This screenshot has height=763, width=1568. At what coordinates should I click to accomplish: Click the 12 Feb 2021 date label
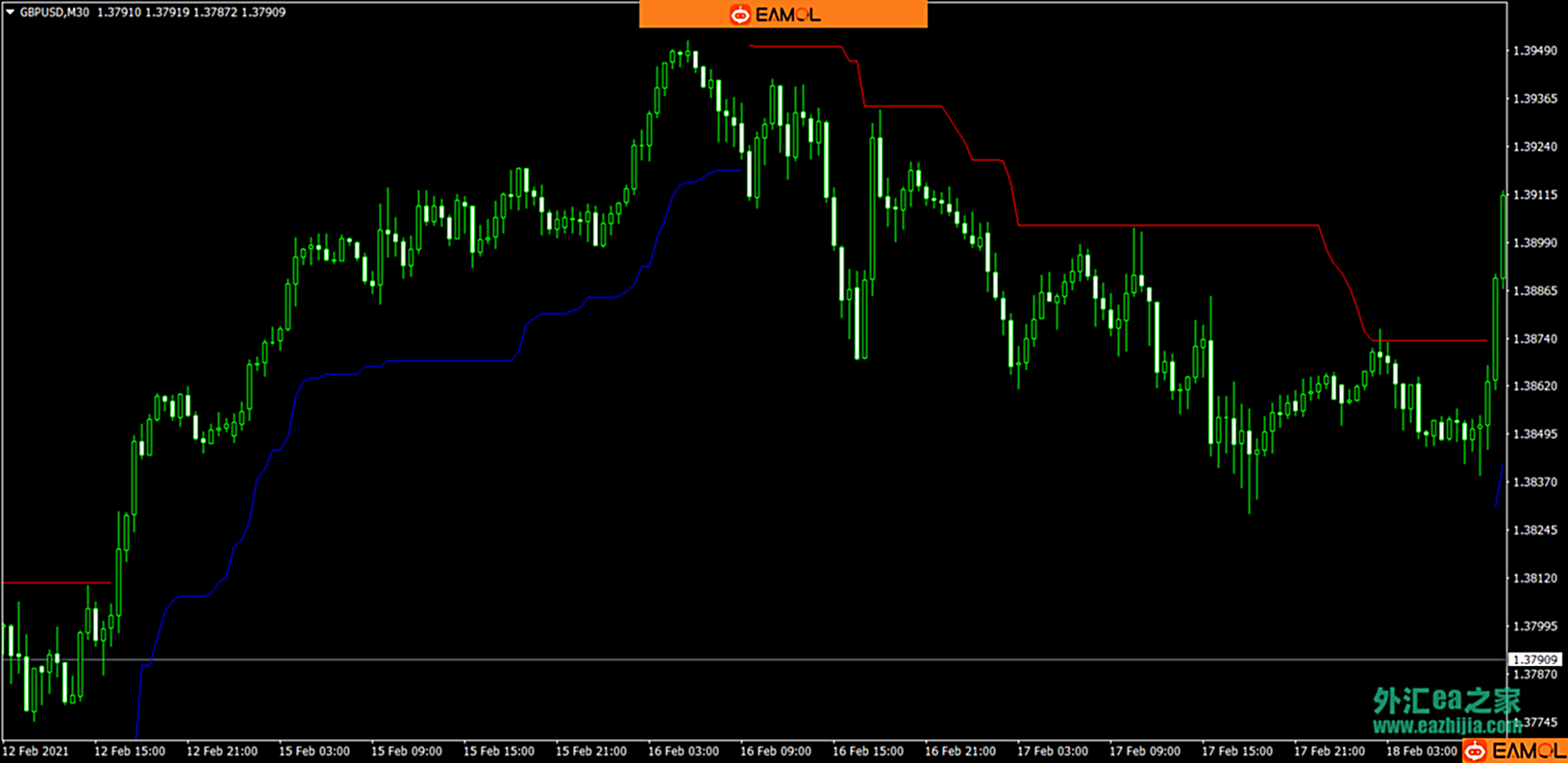point(36,751)
